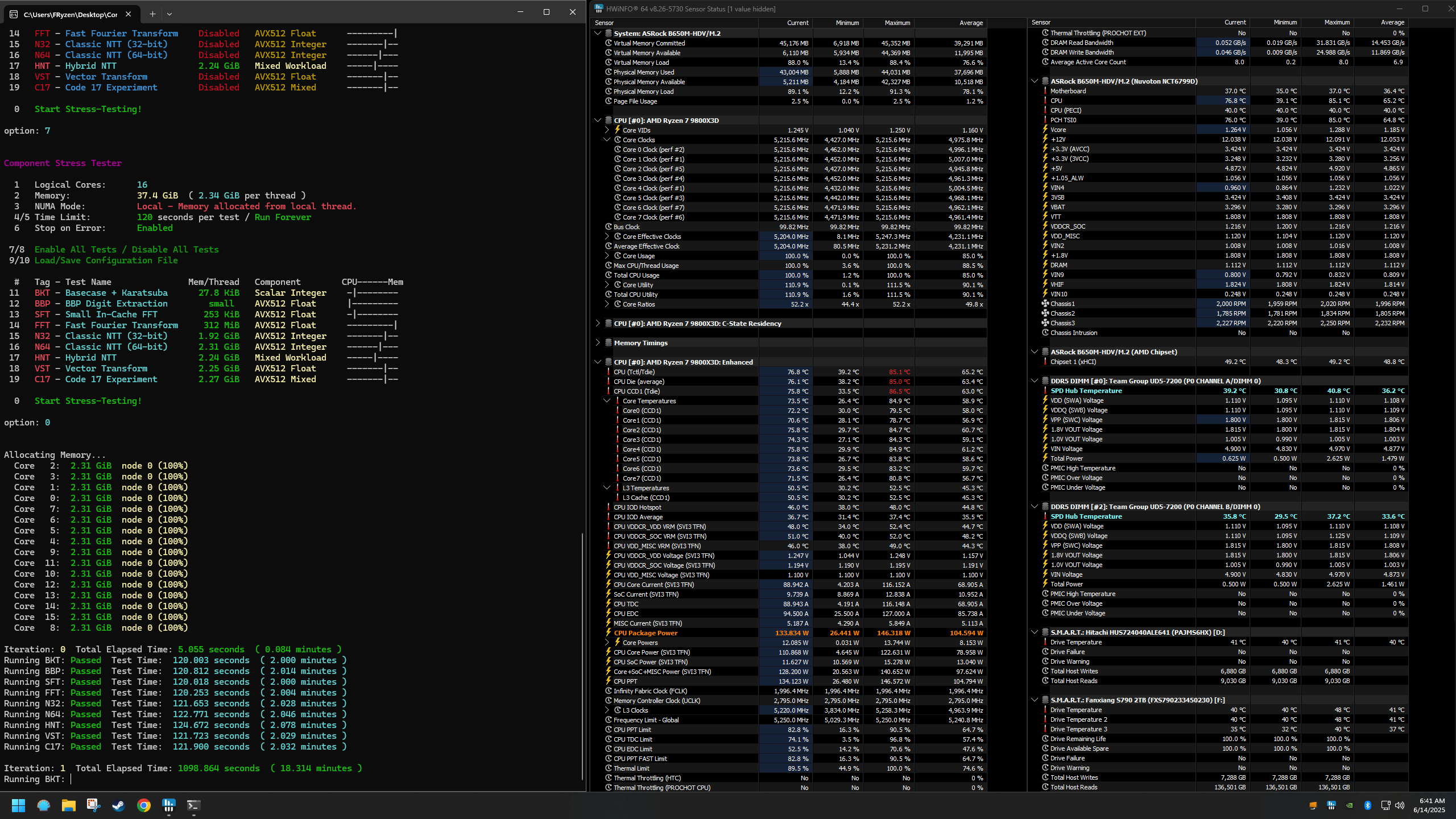This screenshot has width=1456, height=819.
Task: Click the lightning icon beside CPU Package Power
Action: tap(608, 633)
